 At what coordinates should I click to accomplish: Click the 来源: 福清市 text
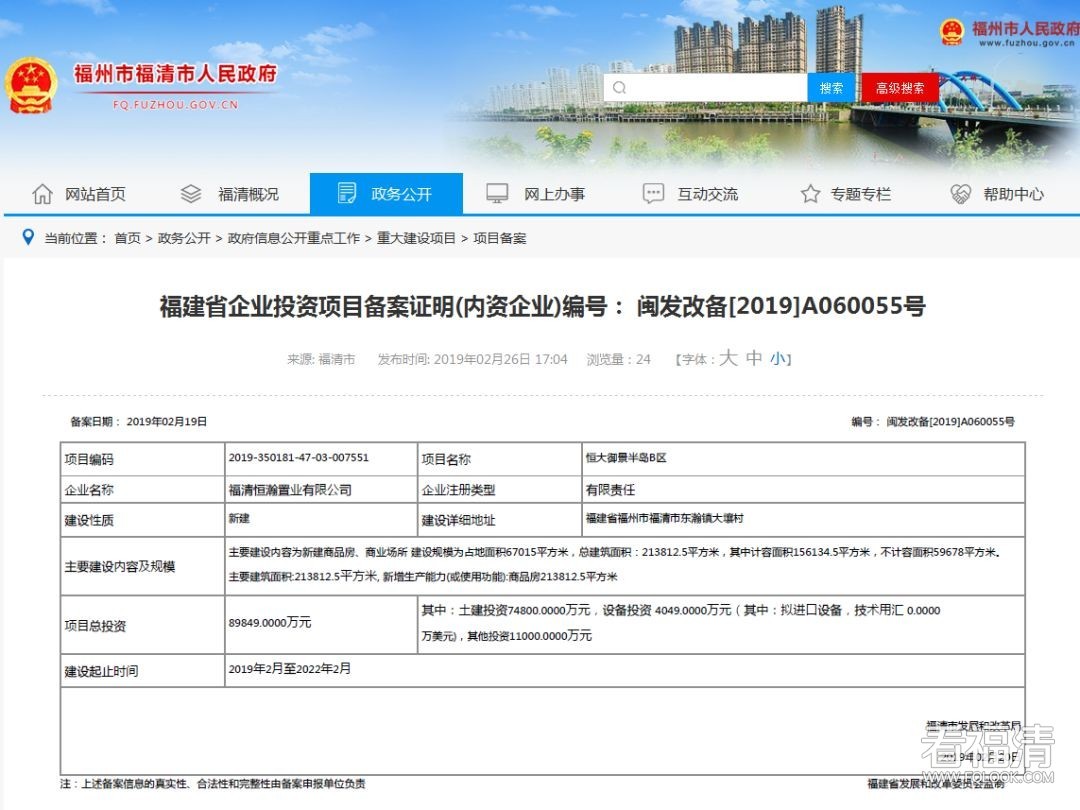tap(321, 360)
